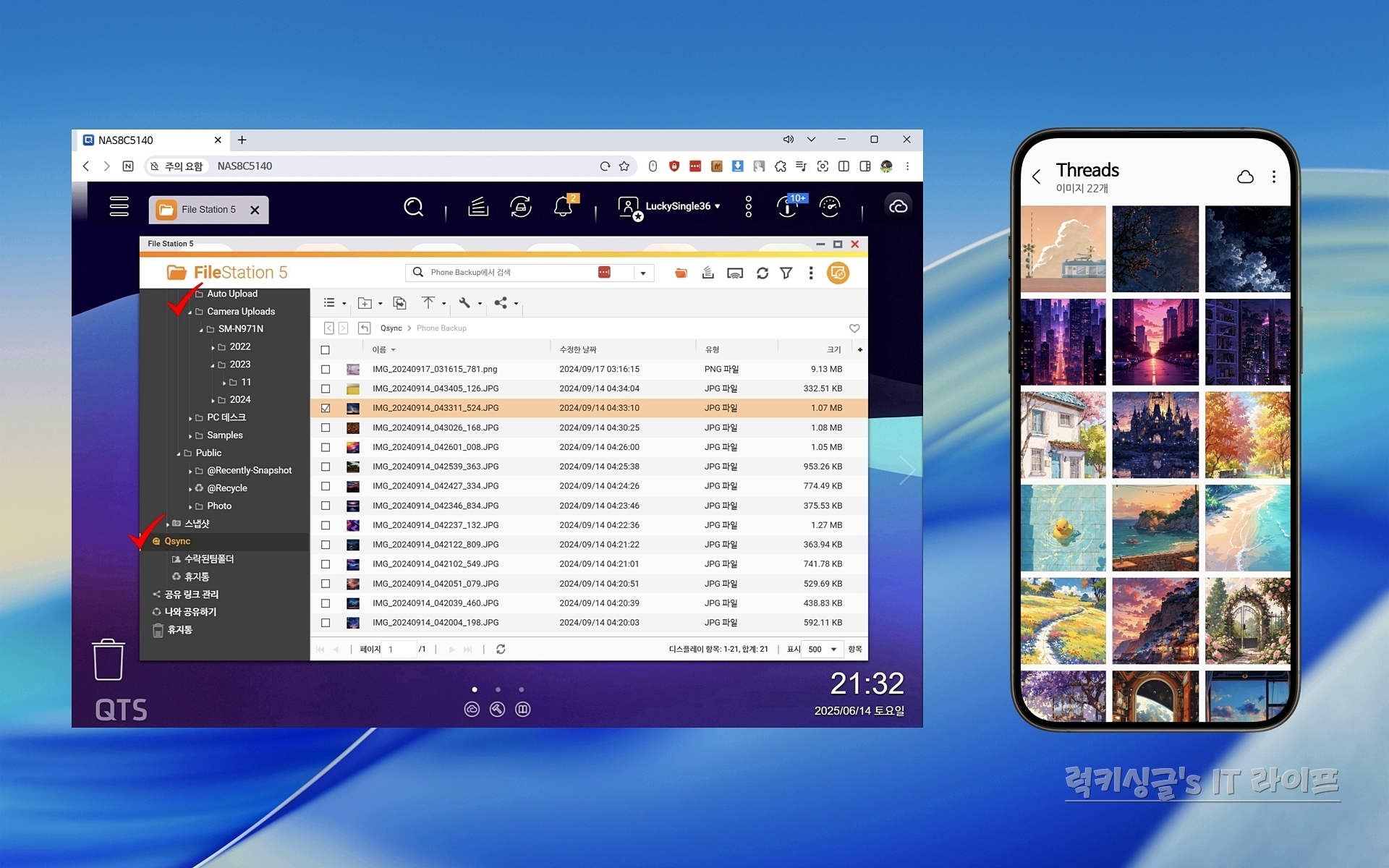Open the view mode list dropdown
This screenshot has height=868, width=1389.
(x=334, y=303)
